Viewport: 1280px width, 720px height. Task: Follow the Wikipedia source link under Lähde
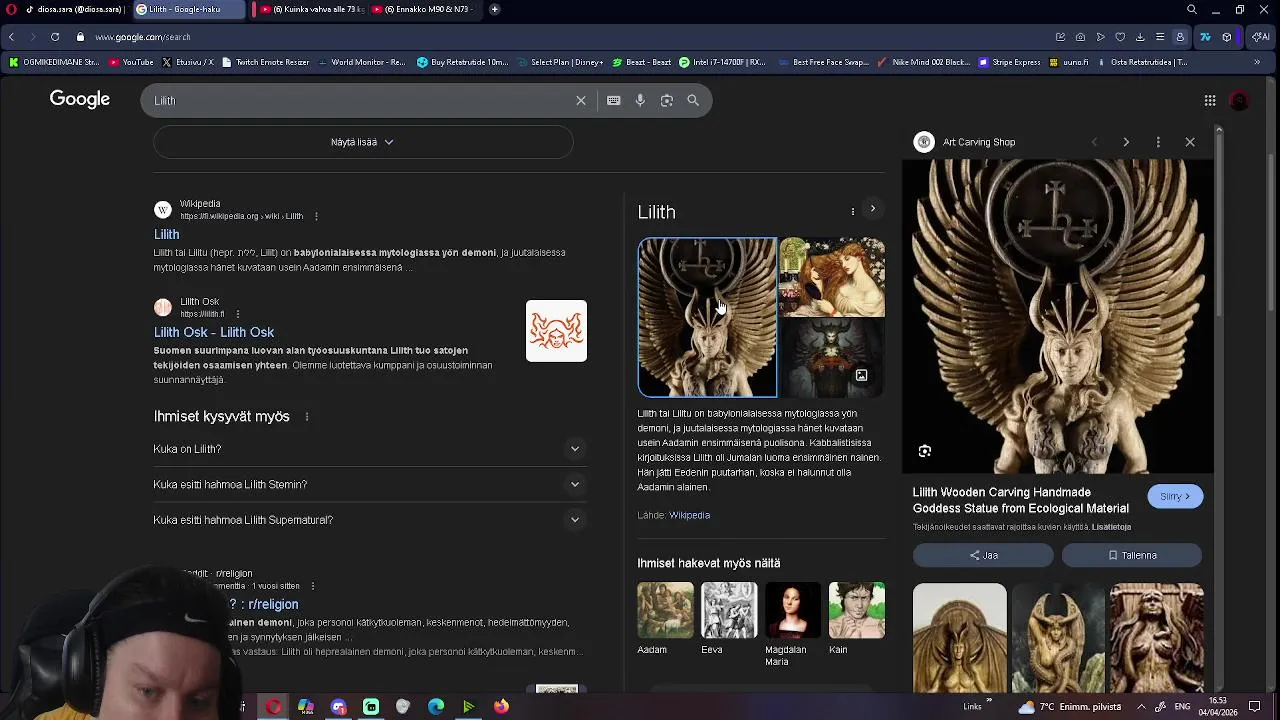[690, 515]
